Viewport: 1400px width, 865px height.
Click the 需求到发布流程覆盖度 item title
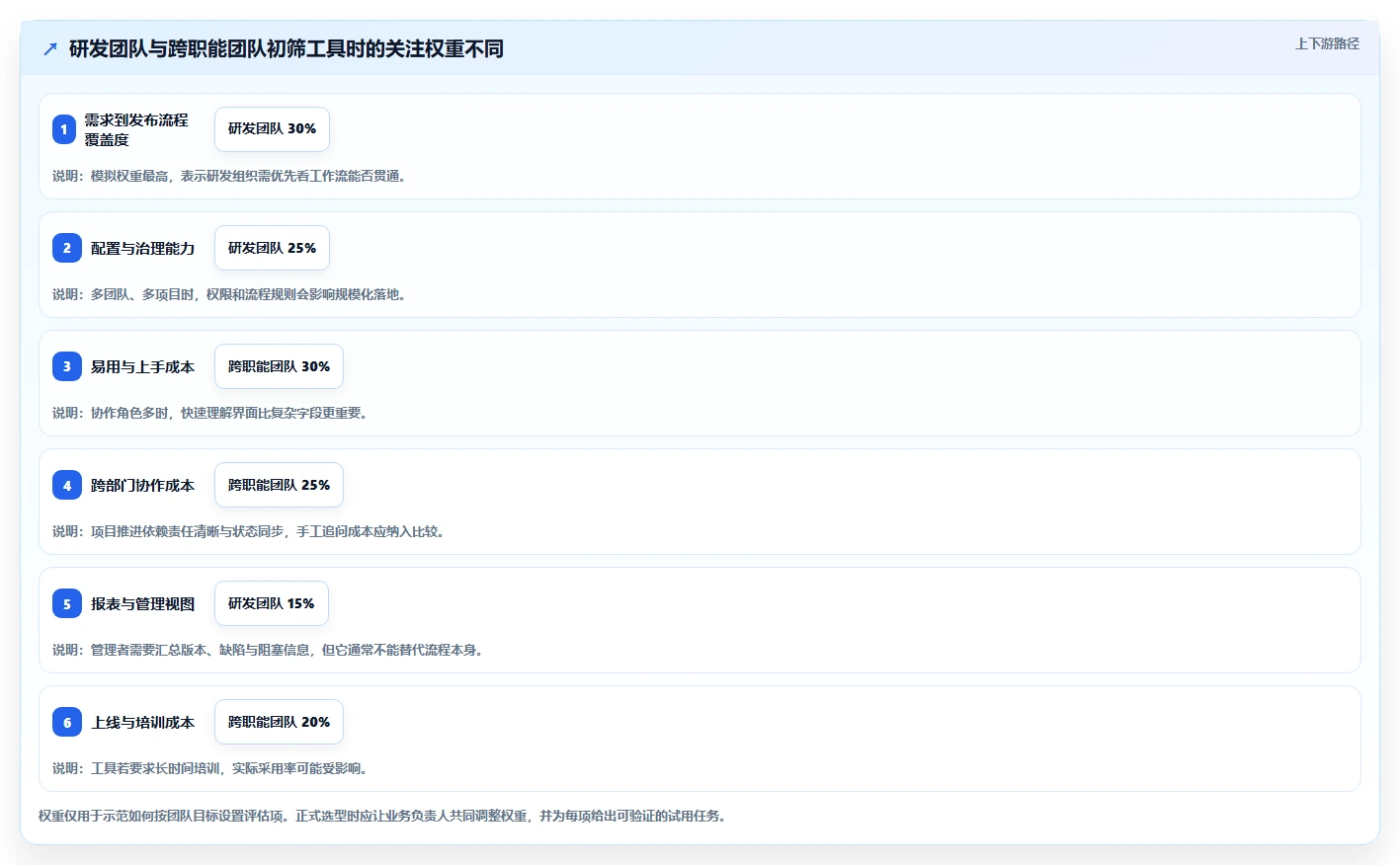point(136,129)
